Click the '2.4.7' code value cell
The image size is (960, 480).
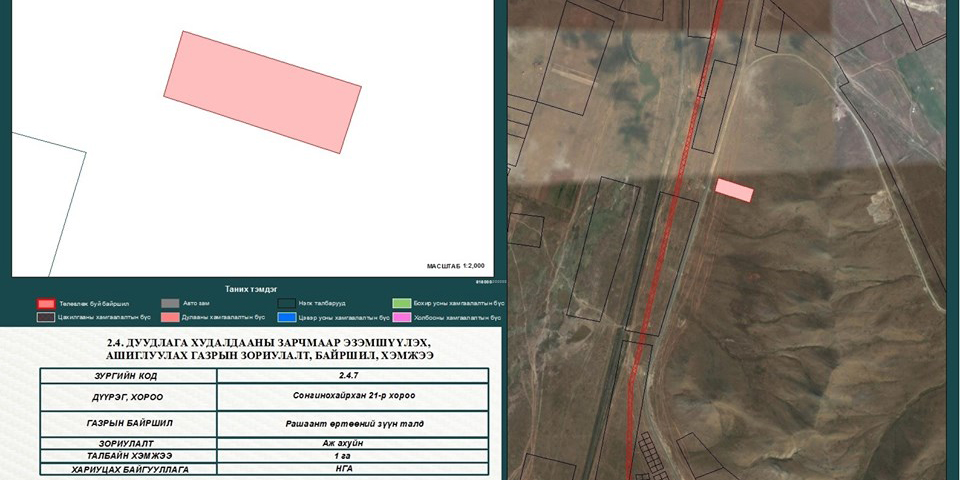click(x=352, y=375)
